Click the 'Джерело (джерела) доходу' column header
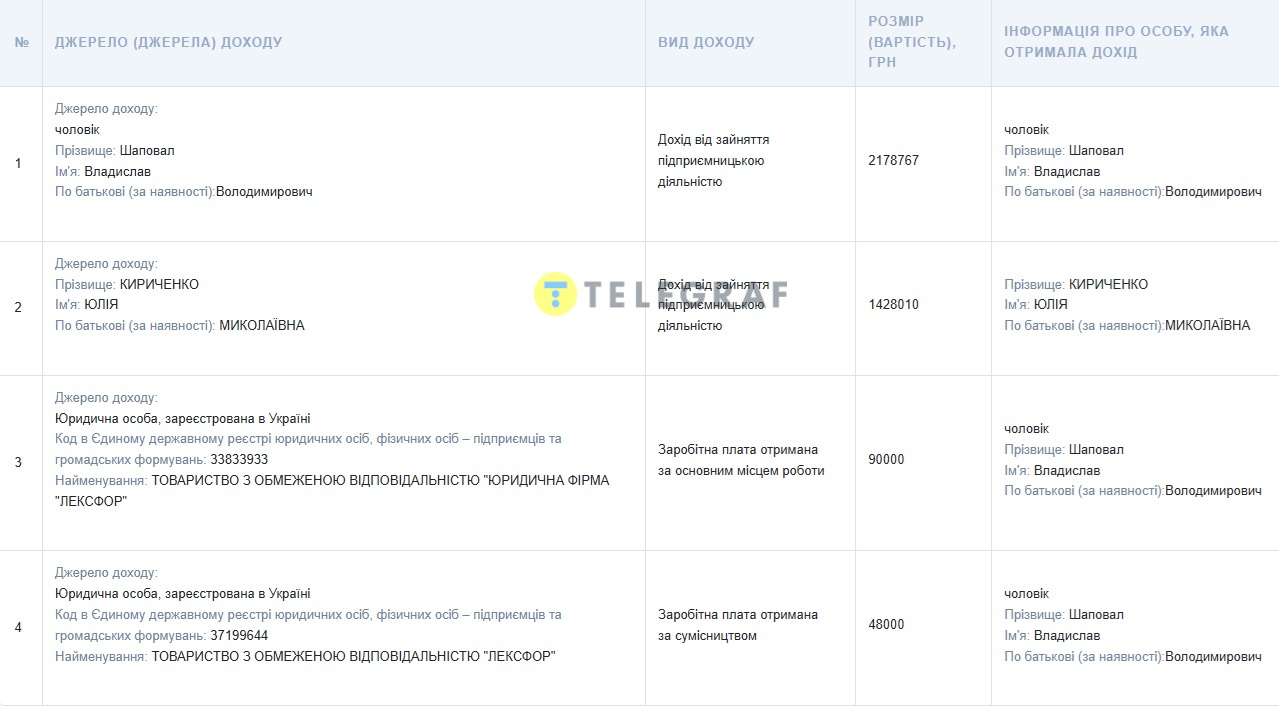 point(168,43)
